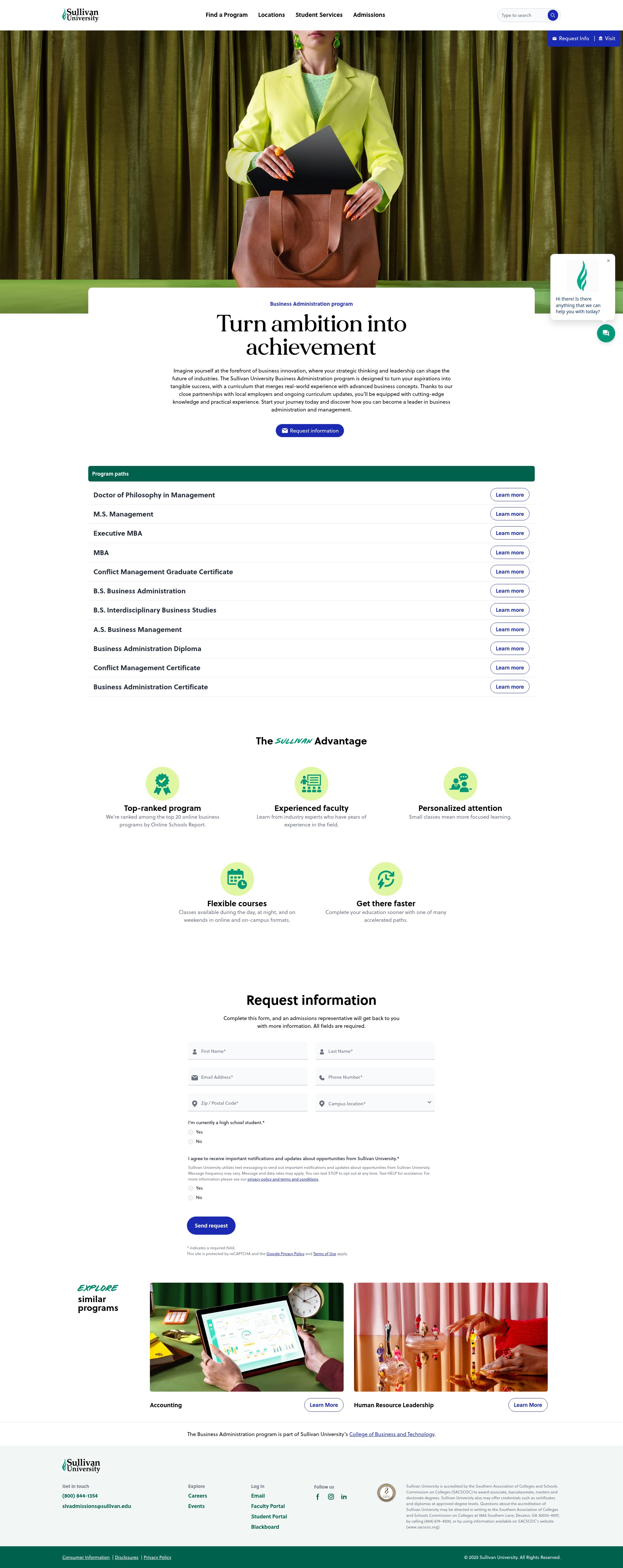This screenshot has height=1568, width=623.
Task: Learn more about Doctor of Philosophy in Management
Action: 510,495
